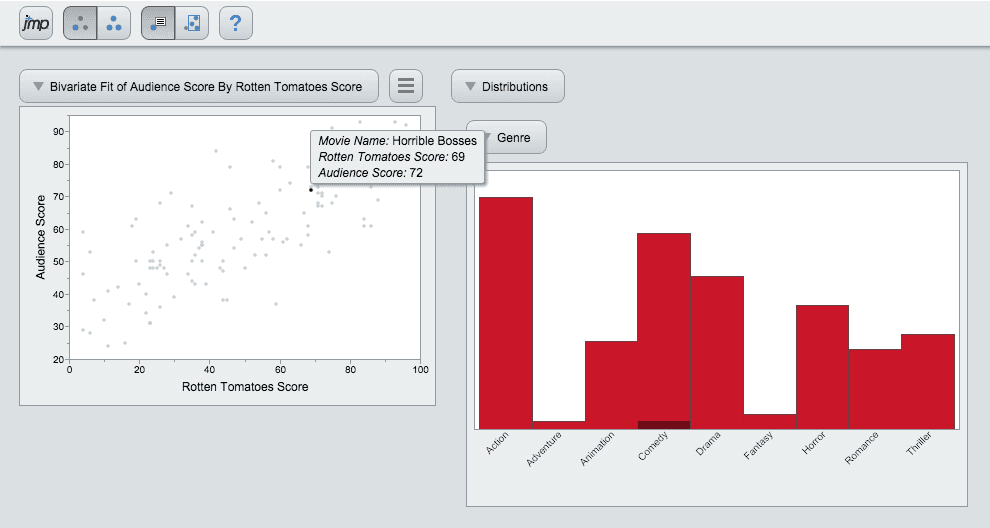Select the Horror bar in the histogram
The height and width of the screenshot is (528, 990).
[823, 367]
